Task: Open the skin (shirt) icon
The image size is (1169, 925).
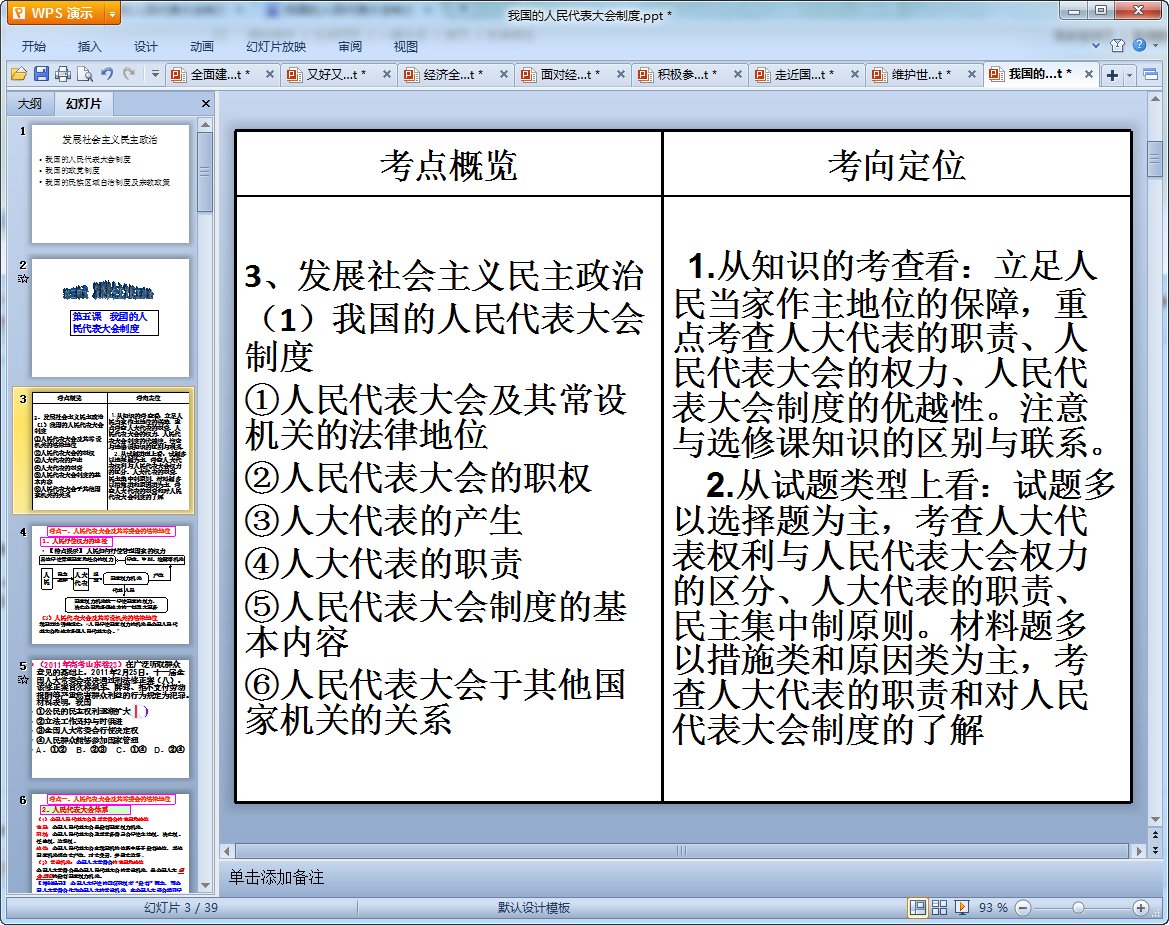Action: pyautogui.click(x=1117, y=45)
